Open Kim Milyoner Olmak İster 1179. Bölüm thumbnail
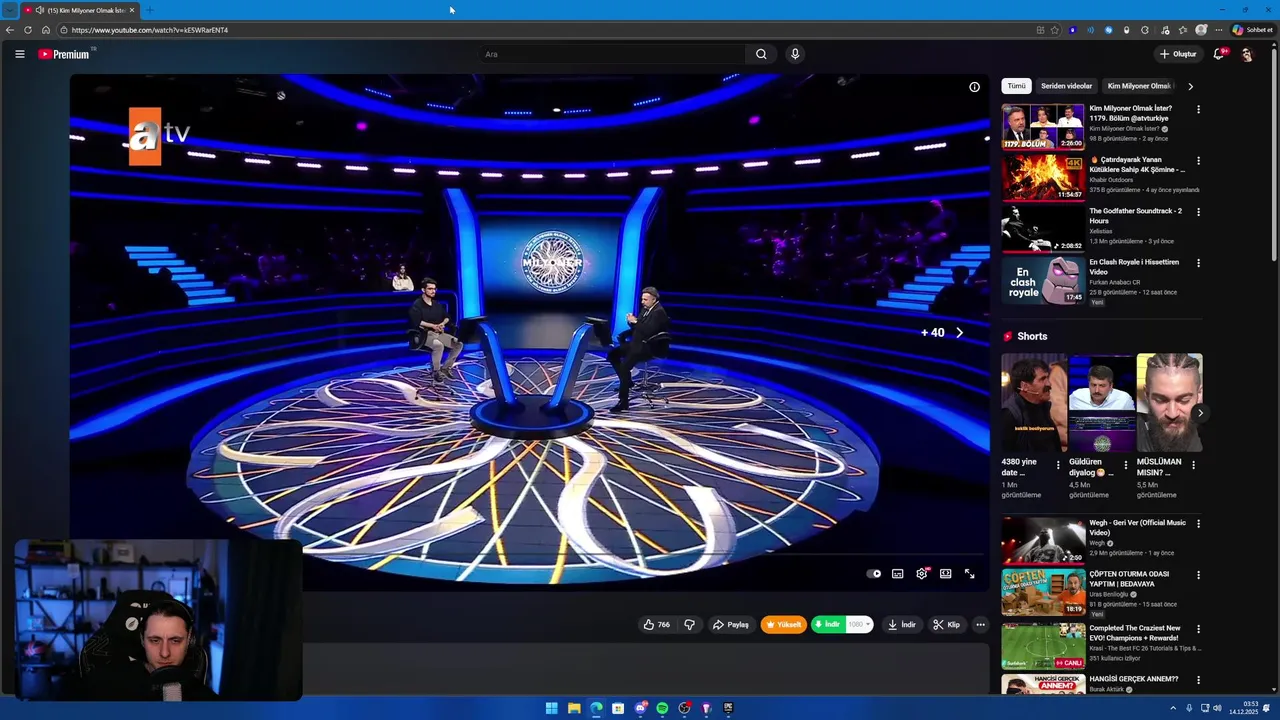1280x720 pixels. (x=1043, y=126)
